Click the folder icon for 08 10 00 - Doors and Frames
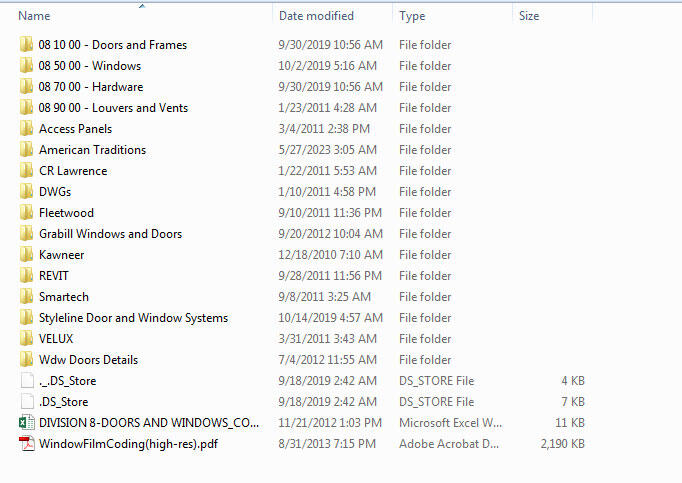The image size is (682, 483). (x=27, y=44)
